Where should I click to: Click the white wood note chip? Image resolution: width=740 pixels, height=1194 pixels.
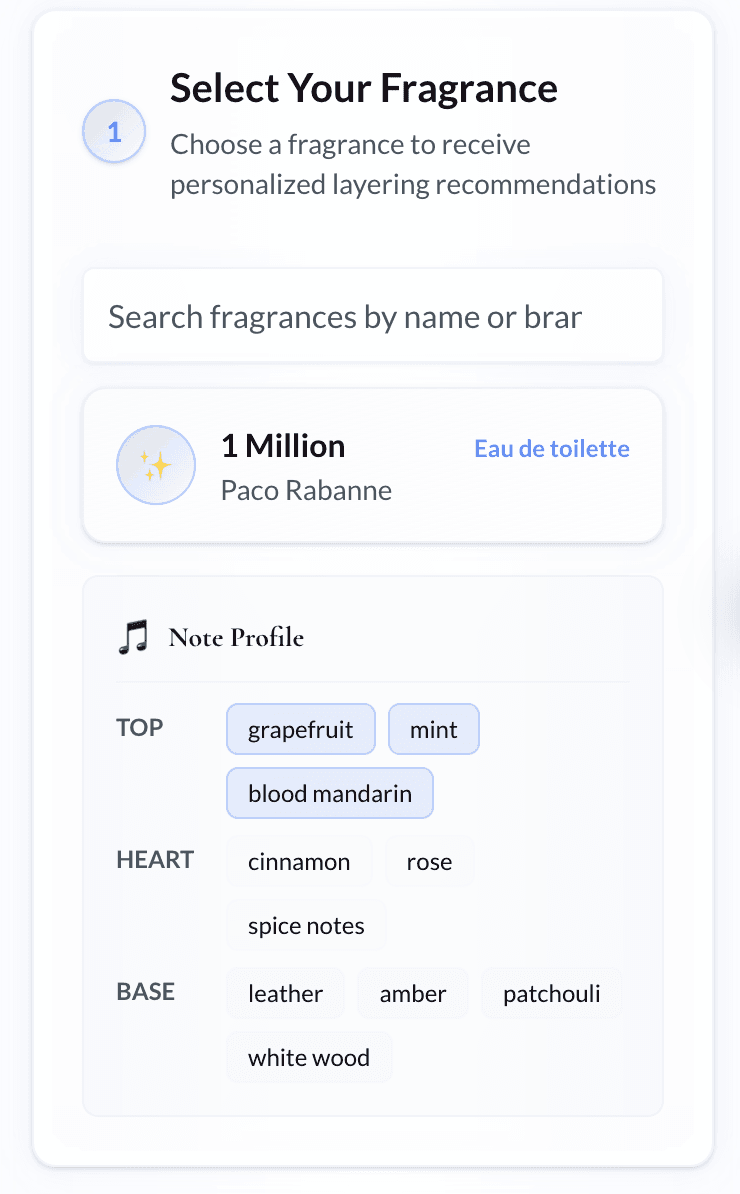[x=309, y=1058]
